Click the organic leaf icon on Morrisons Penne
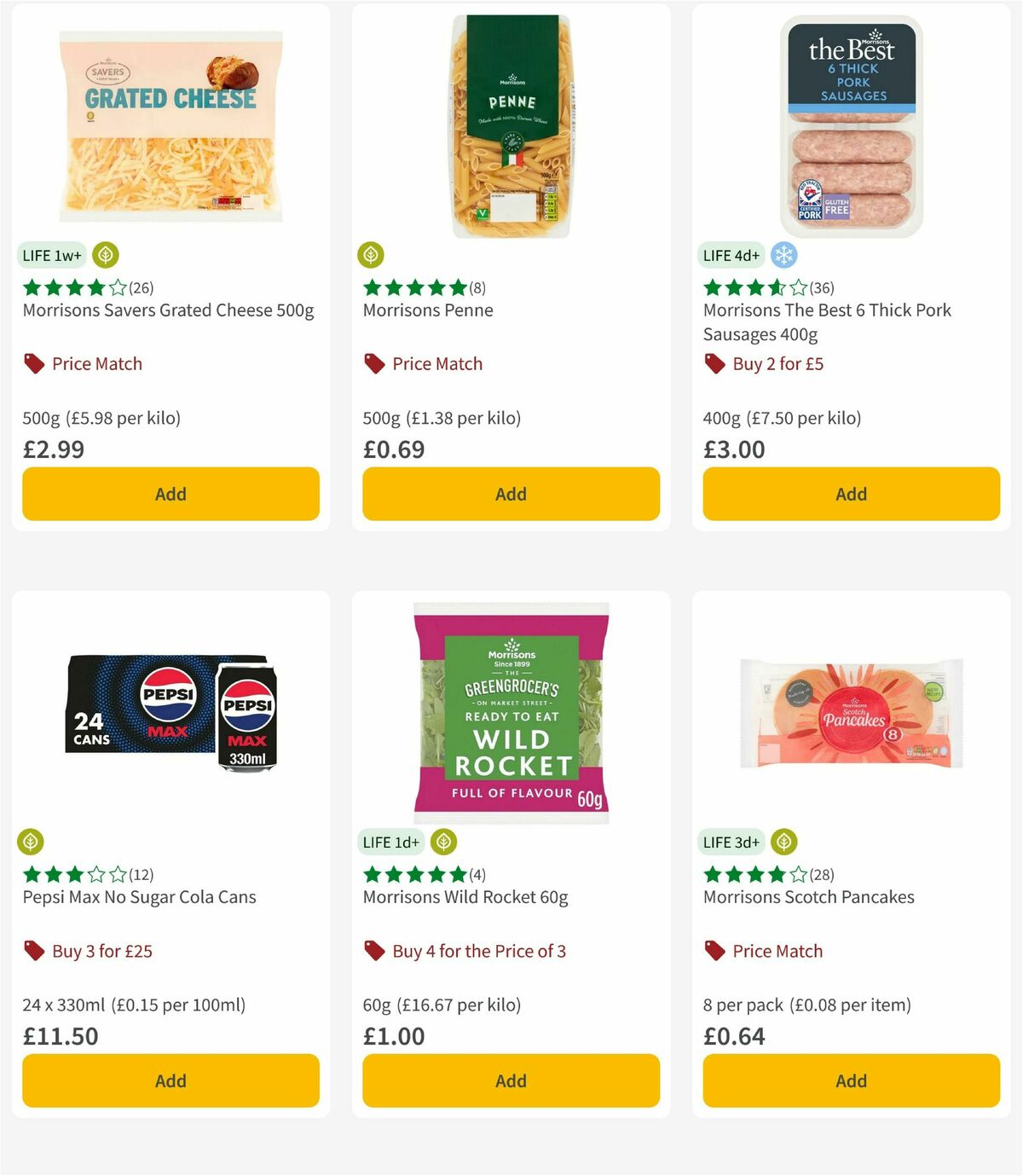Viewport: 1023px width, 1176px height. (371, 254)
